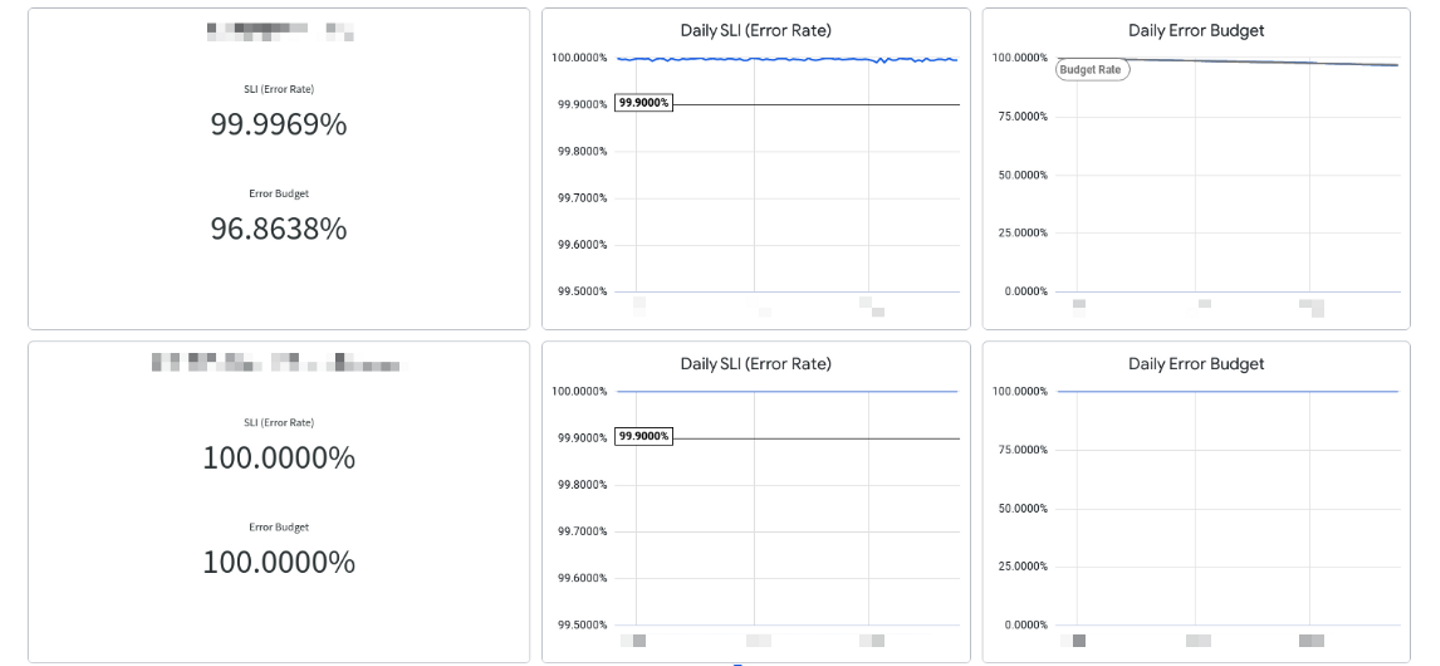Screen dimensions: 1440x666
Task: Click the top Daily SLI (Error Rate) chart title
Action: (755, 31)
